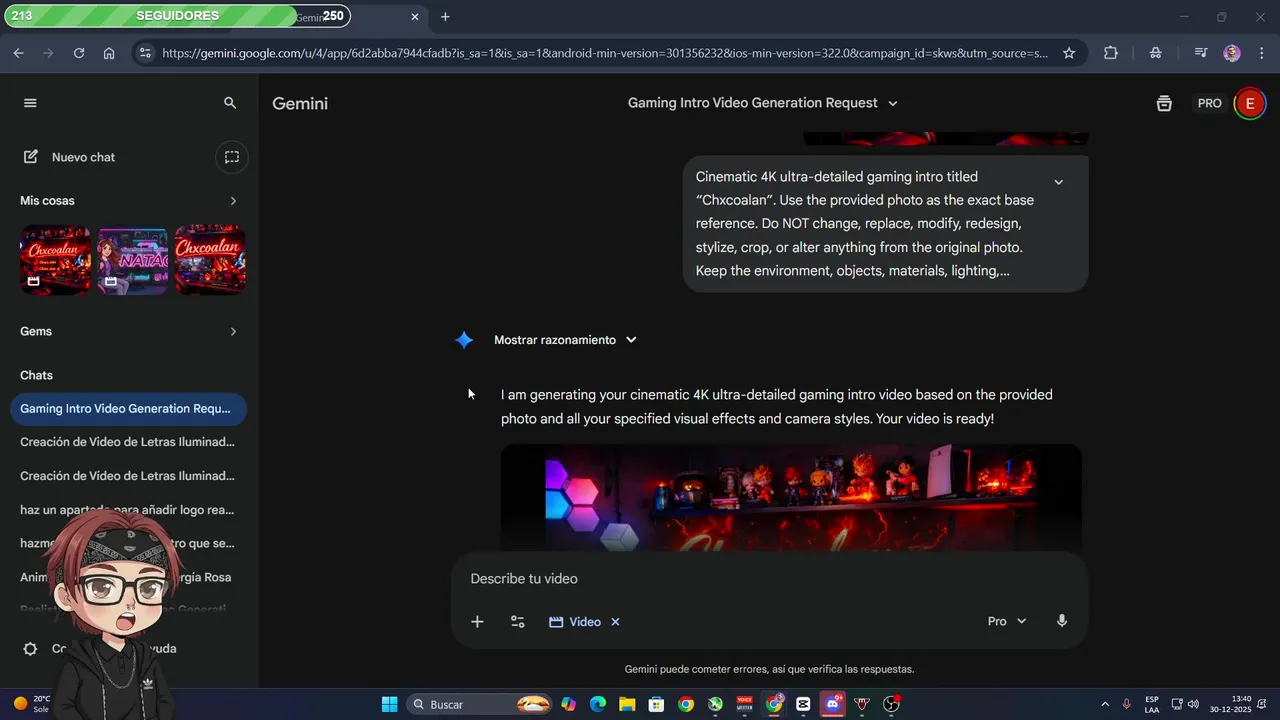Click the ESP LAA language indicator
Viewport: 1280px width, 720px height.
click(1152, 704)
